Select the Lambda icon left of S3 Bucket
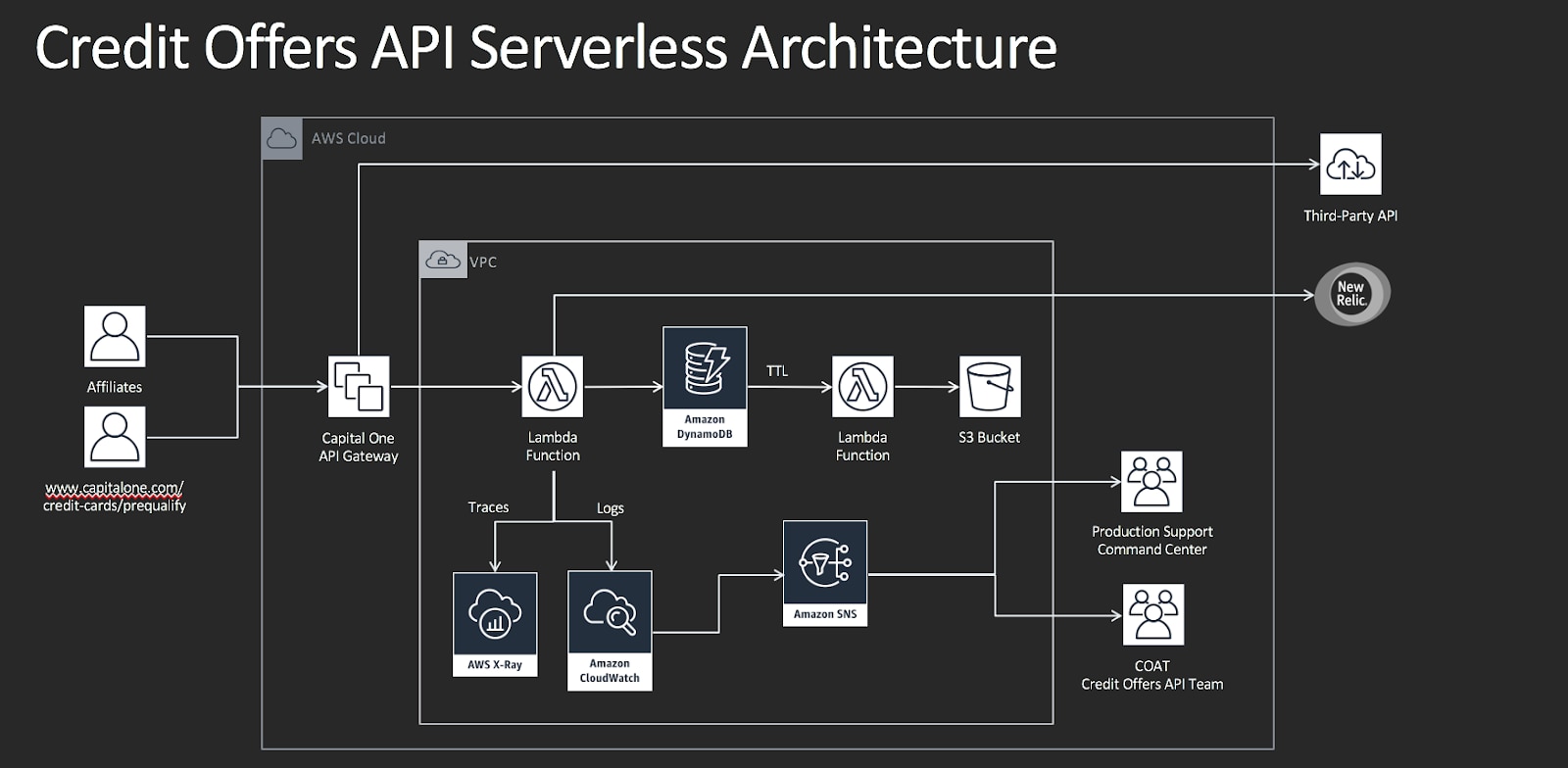This screenshot has width=1568, height=768. pyautogui.click(x=862, y=386)
